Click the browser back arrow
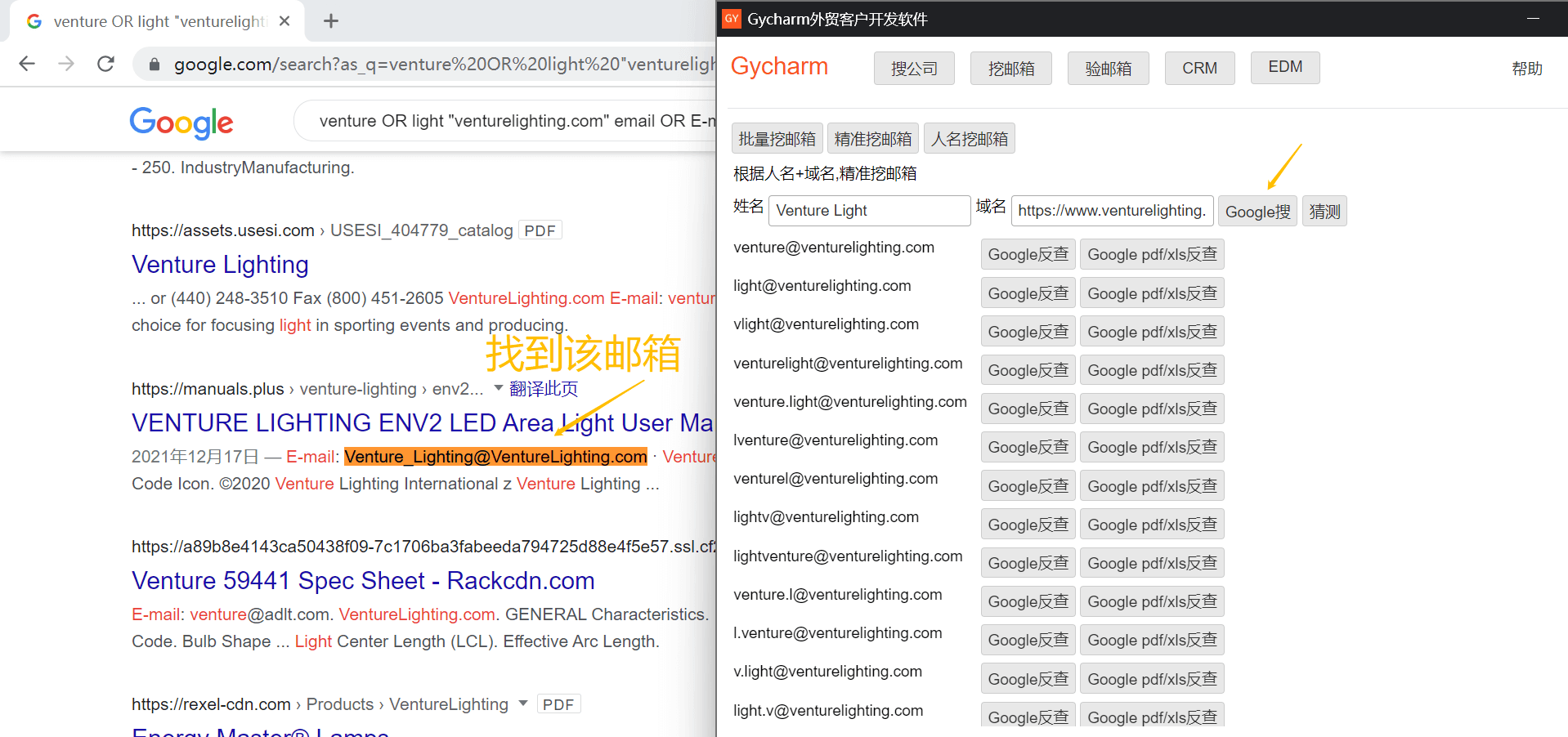 click(x=27, y=64)
